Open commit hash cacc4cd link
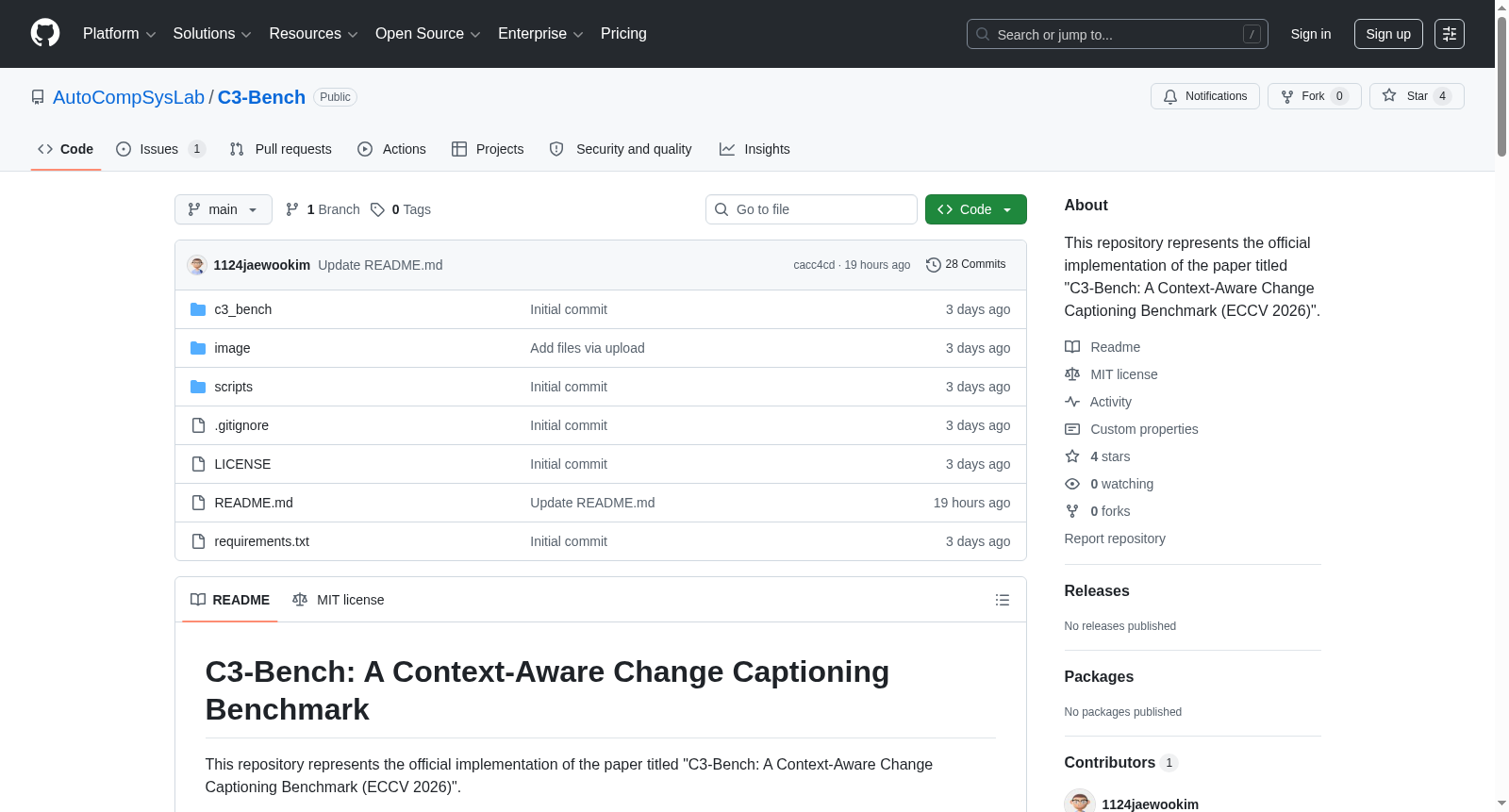Screen dimensions: 1509x812 pyautogui.click(x=814, y=265)
